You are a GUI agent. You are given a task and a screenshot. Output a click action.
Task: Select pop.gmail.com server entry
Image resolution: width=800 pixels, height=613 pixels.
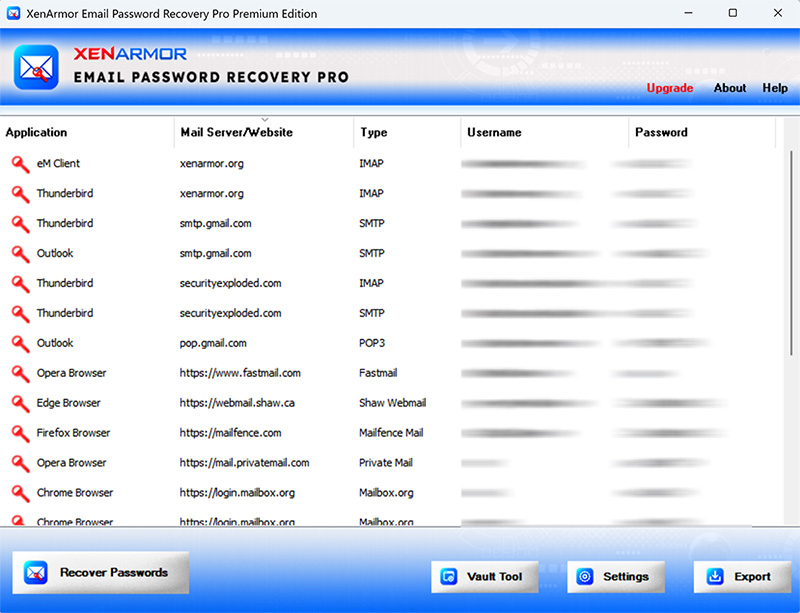click(213, 344)
